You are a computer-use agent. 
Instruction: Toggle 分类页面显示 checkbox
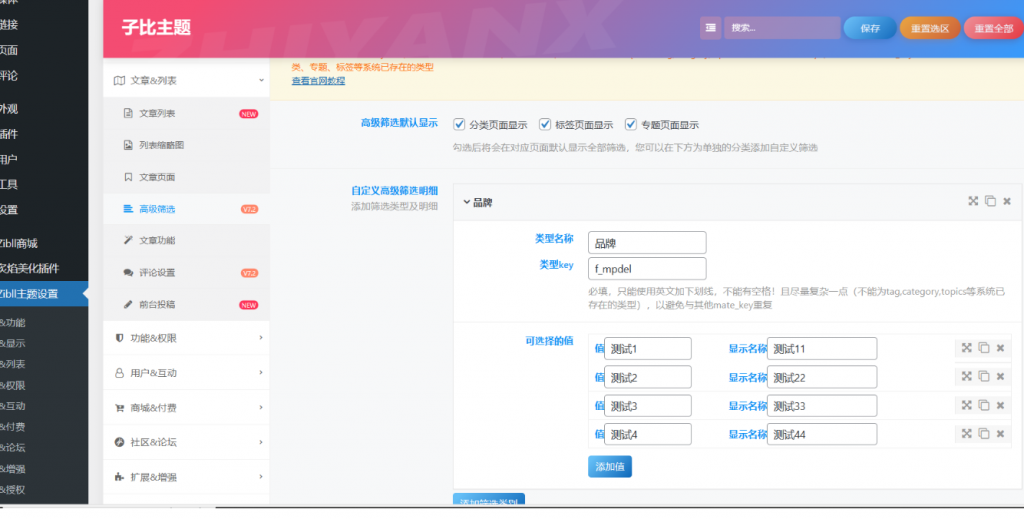[459, 124]
